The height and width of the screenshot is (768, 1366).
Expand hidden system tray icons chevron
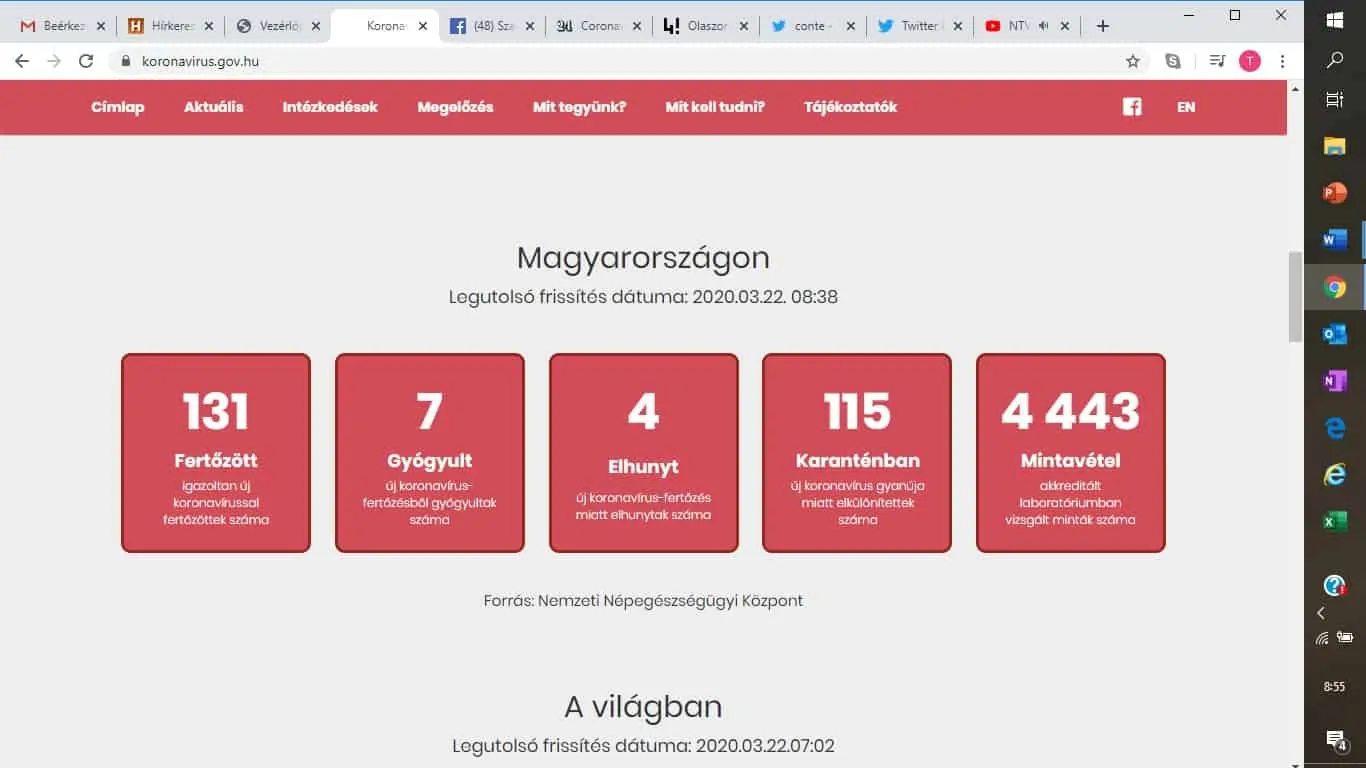point(1321,613)
